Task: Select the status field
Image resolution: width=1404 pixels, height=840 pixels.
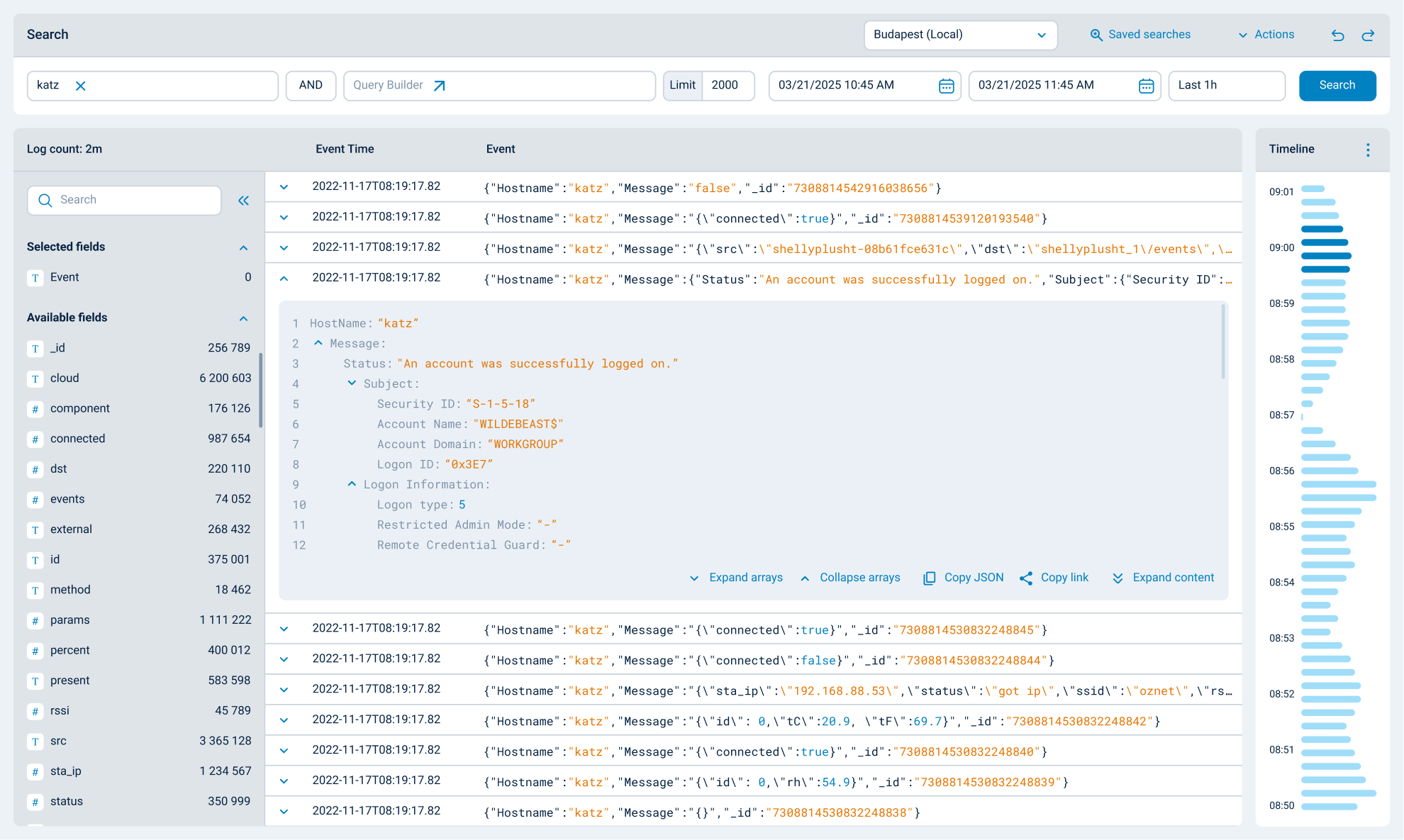Action: [139, 802]
